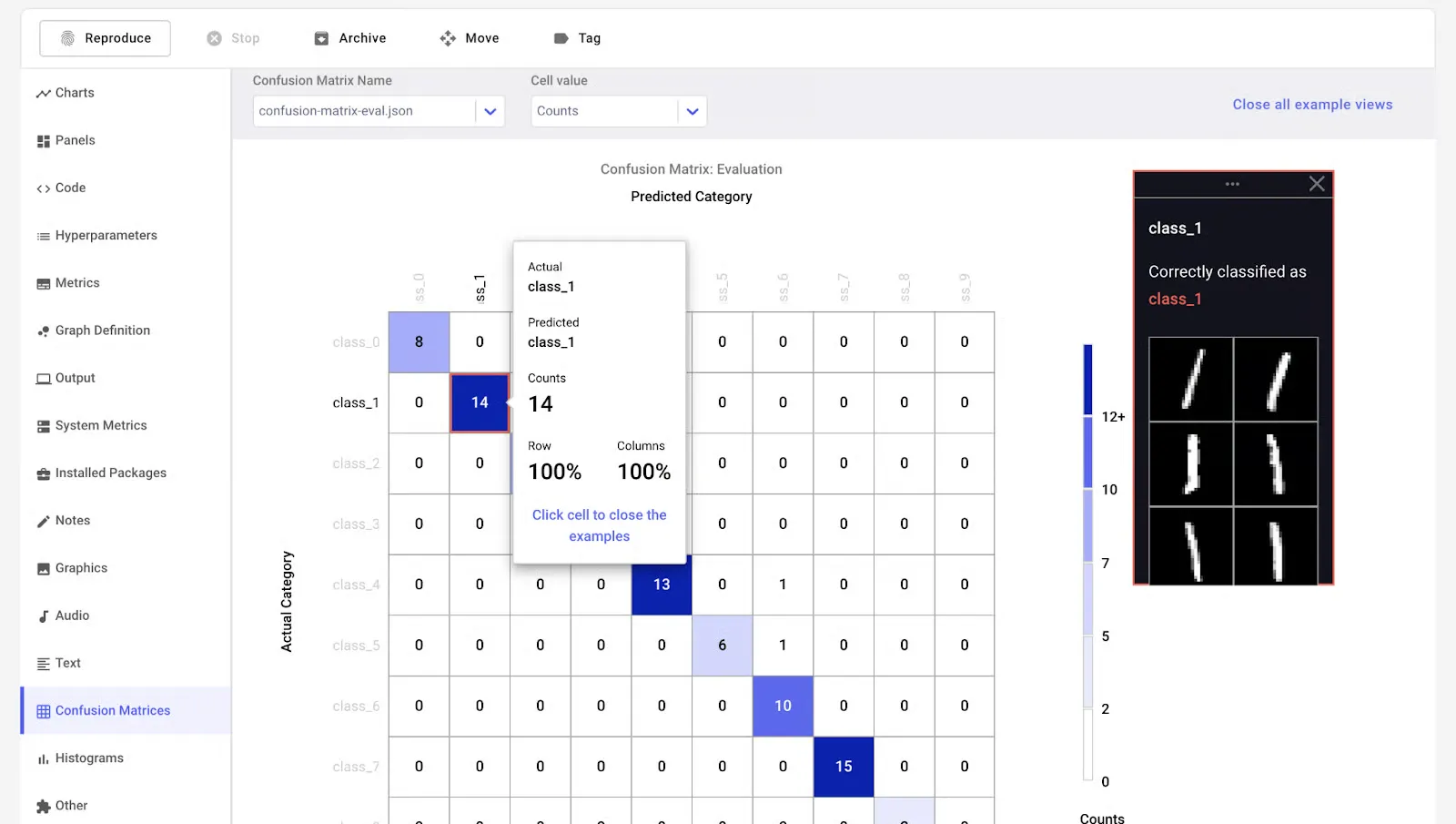Click the middle-left digit example thumbnail
This screenshot has width=1456, height=824.
(x=1191, y=464)
